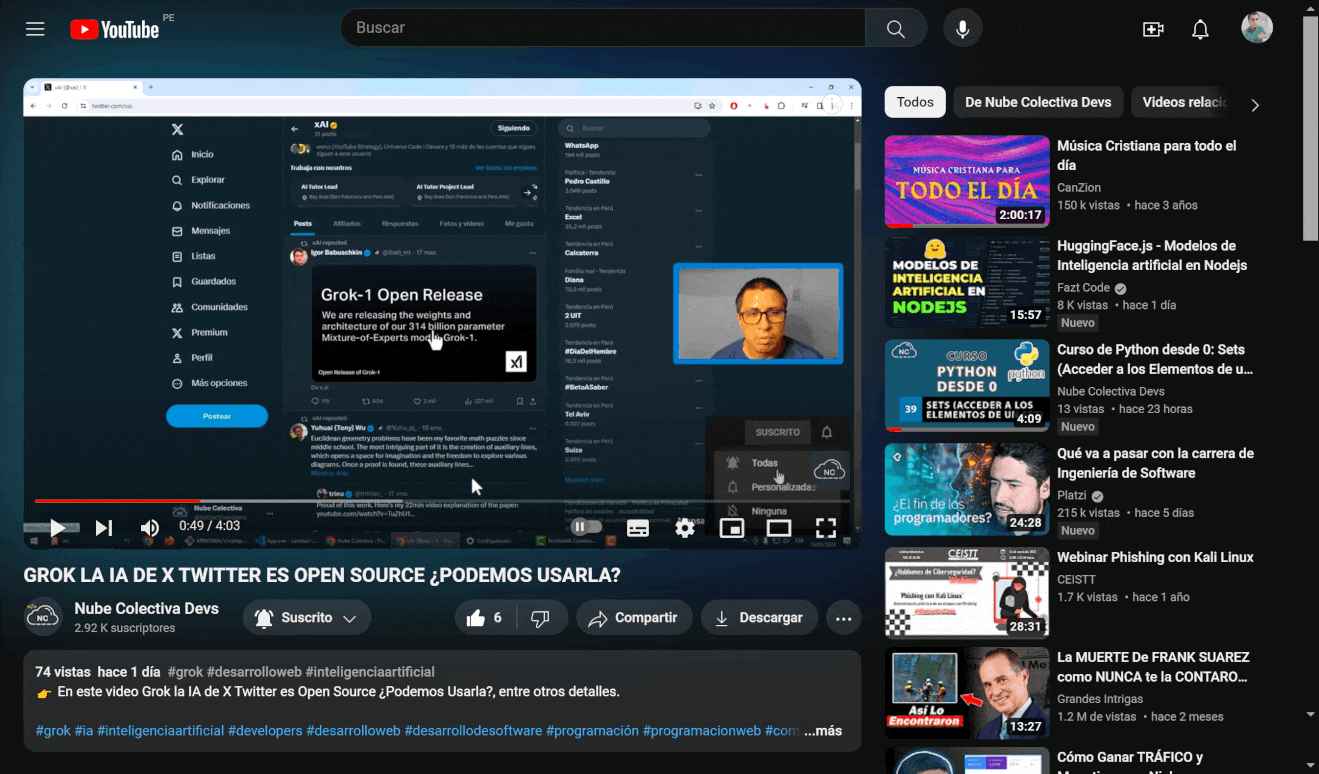
Task: Start voice search with microphone icon
Action: click(962, 28)
